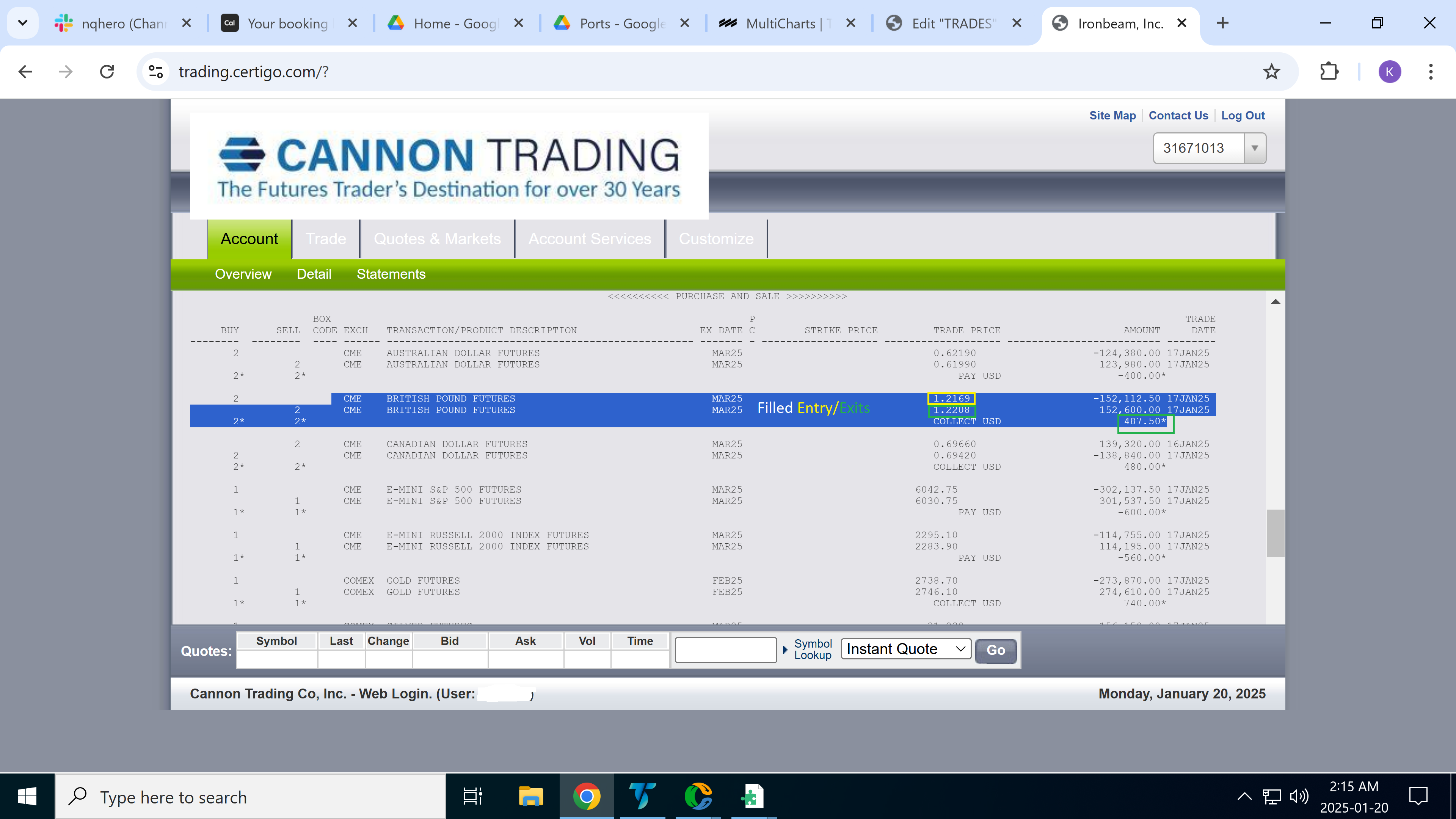Click the Log Out link

click(1243, 115)
